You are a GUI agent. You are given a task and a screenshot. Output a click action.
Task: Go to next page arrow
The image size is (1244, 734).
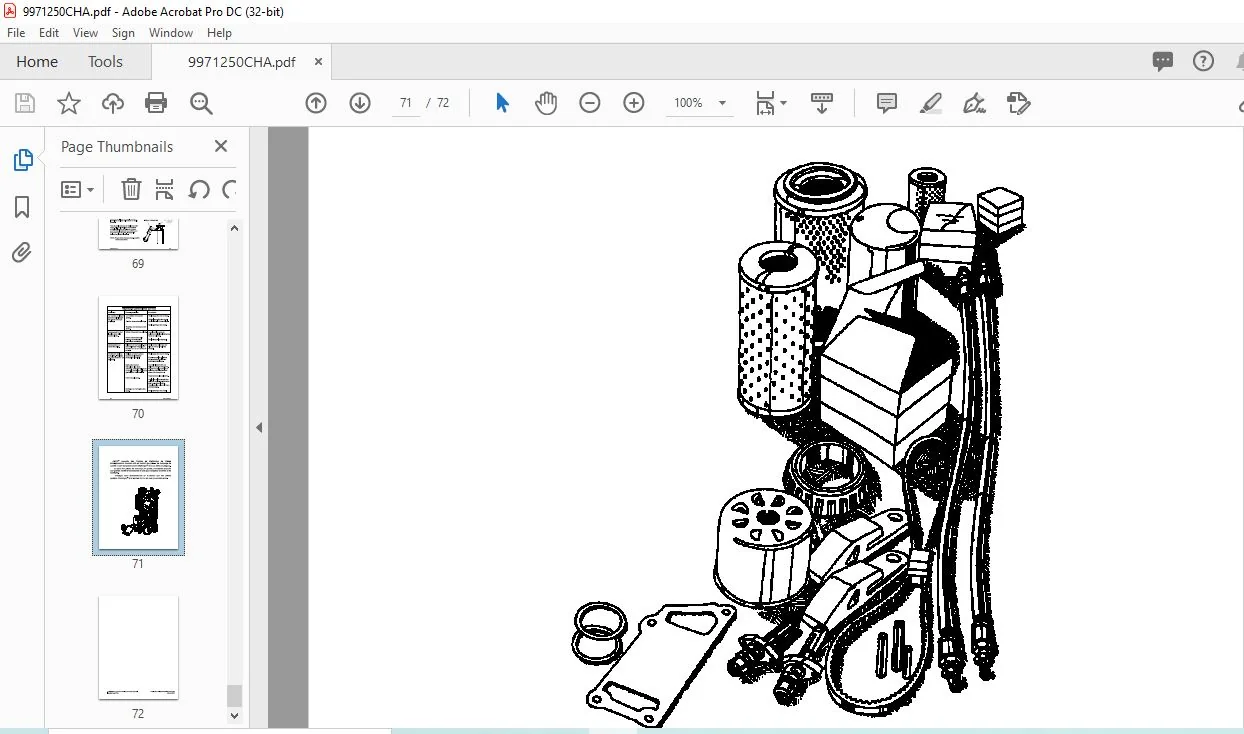(360, 103)
